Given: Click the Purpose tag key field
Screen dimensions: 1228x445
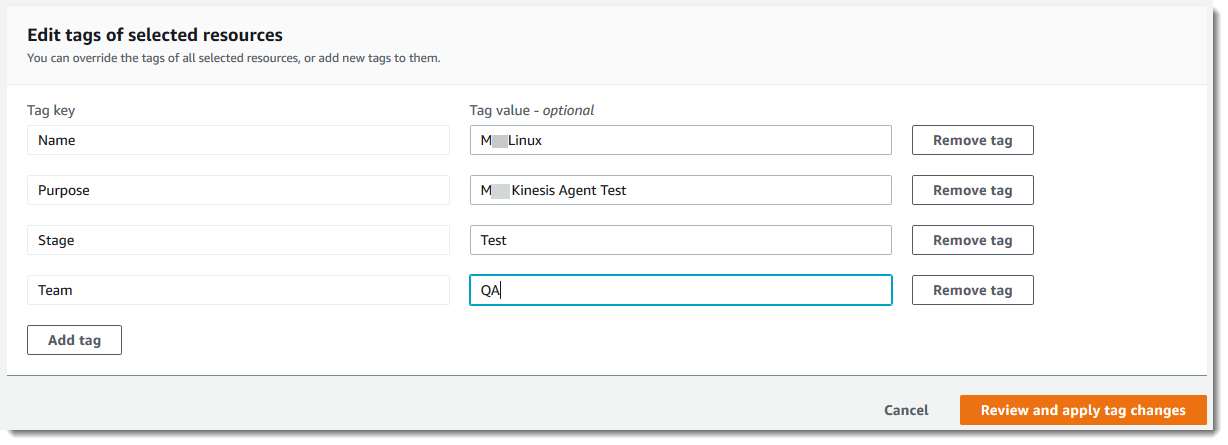Looking at the screenshot, I should pyautogui.click(x=238, y=190).
